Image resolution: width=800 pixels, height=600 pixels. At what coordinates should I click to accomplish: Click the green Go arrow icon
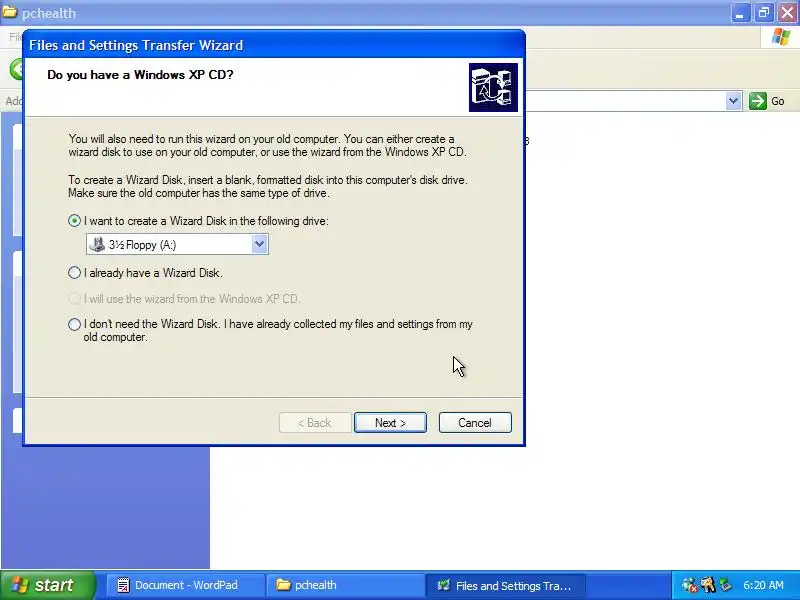tap(758, 101)
